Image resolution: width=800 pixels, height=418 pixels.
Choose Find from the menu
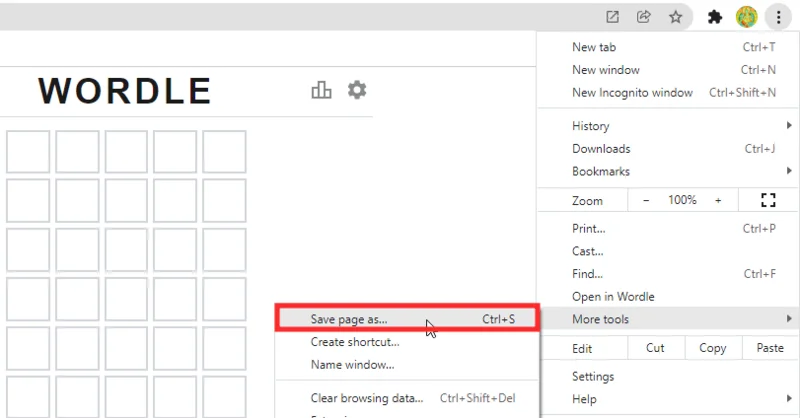point(669,274)
